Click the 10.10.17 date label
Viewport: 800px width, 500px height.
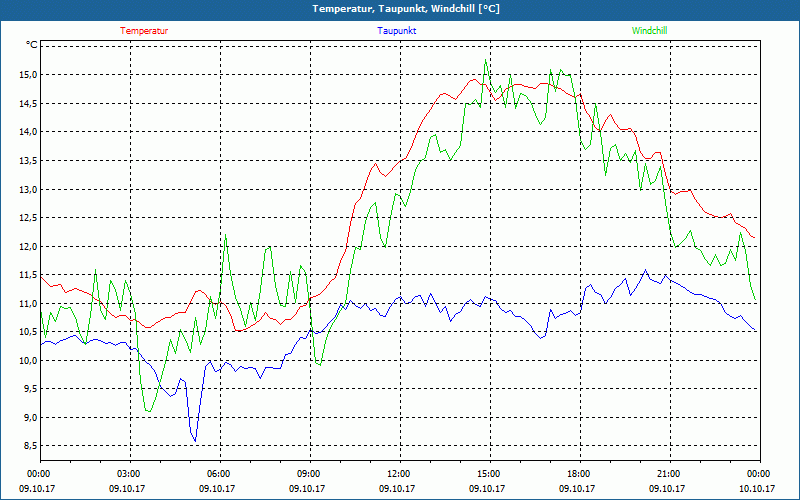point(759,488)
